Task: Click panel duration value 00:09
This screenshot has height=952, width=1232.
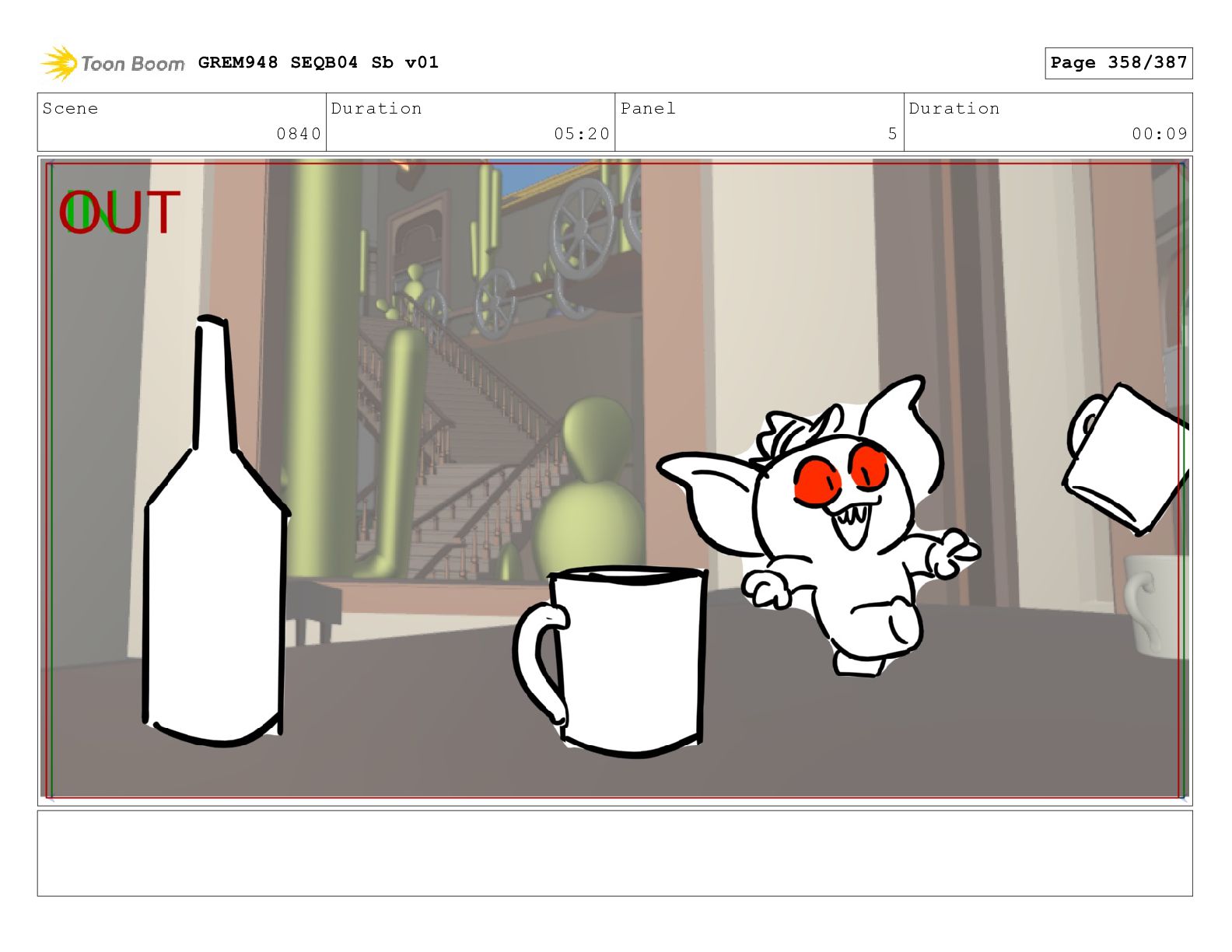Action: [x=1160, y=134]
